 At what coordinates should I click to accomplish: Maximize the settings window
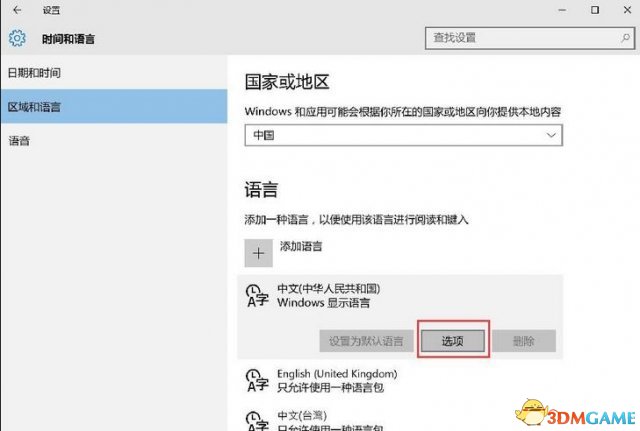point(595,10)
